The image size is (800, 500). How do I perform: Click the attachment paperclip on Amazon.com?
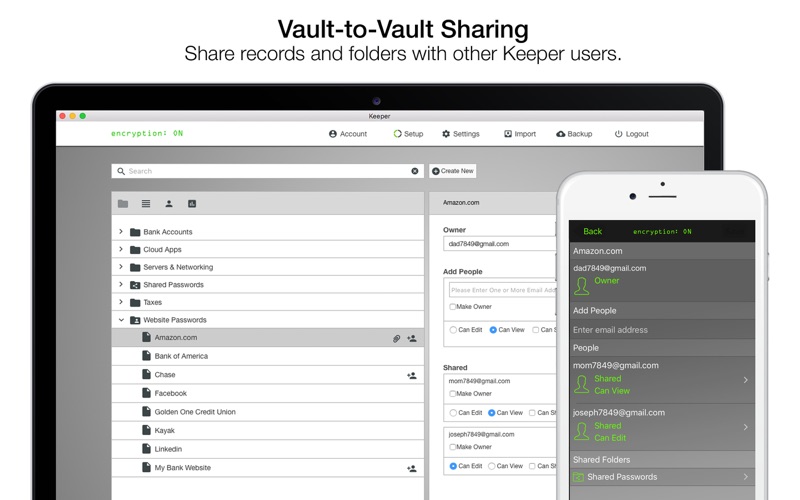coord(396,339)
